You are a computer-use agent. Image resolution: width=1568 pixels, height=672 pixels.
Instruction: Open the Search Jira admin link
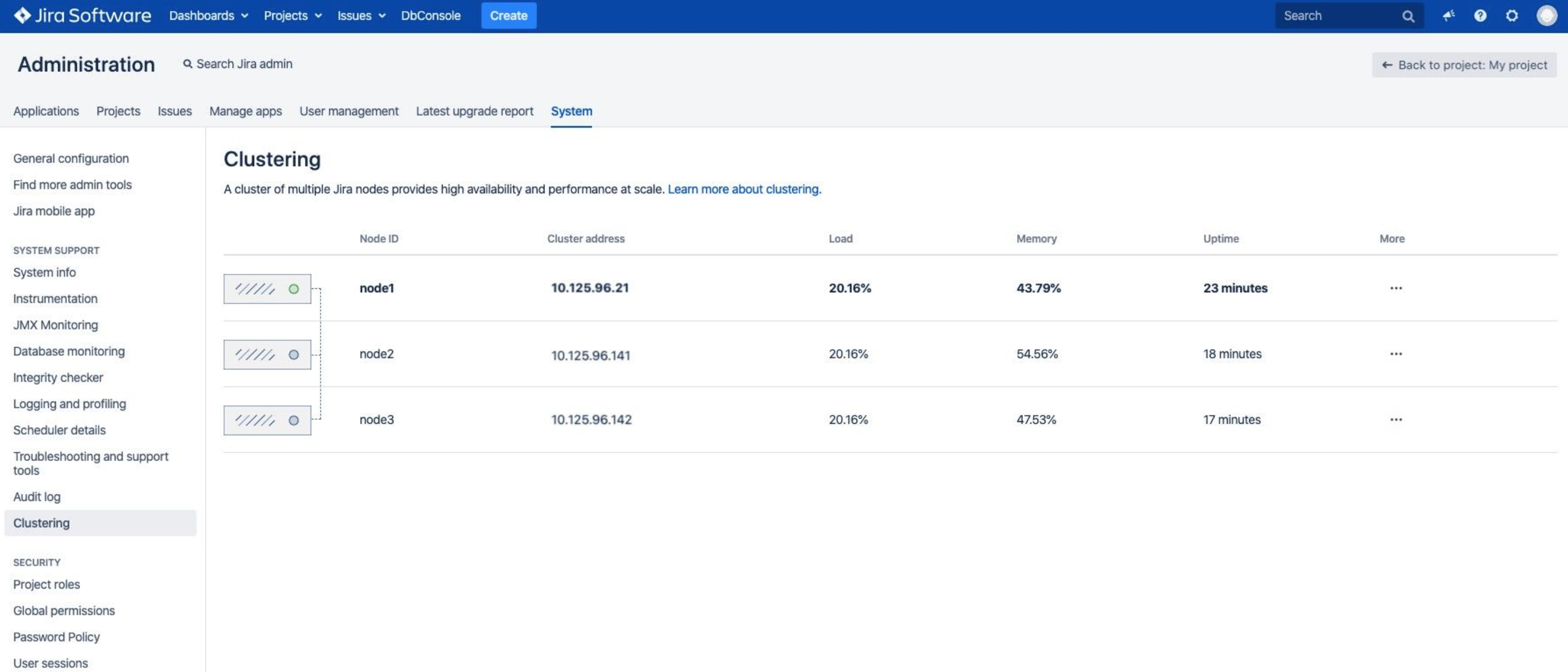pyautogui.click(x=237, y=64)
